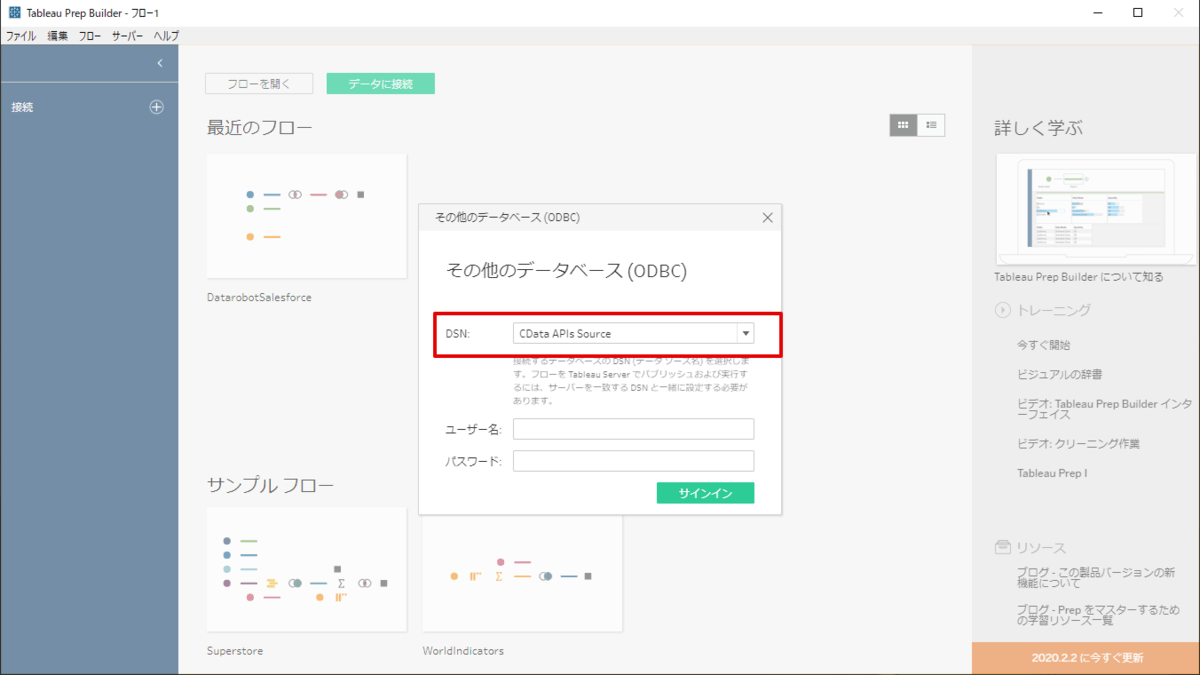Focus the パスワード input field
The width and height of the screenshot is (1200, 675).
(x=633, y=461)
